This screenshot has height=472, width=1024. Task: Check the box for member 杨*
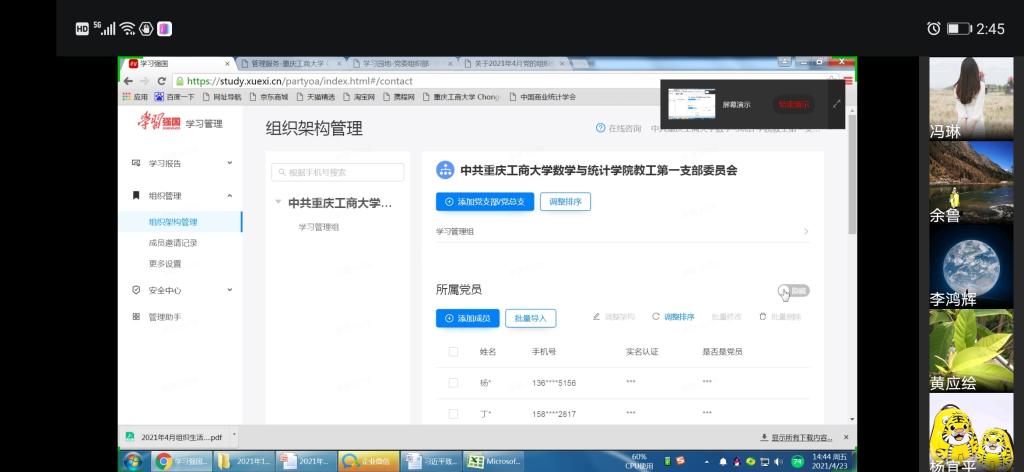coord(453,383)
